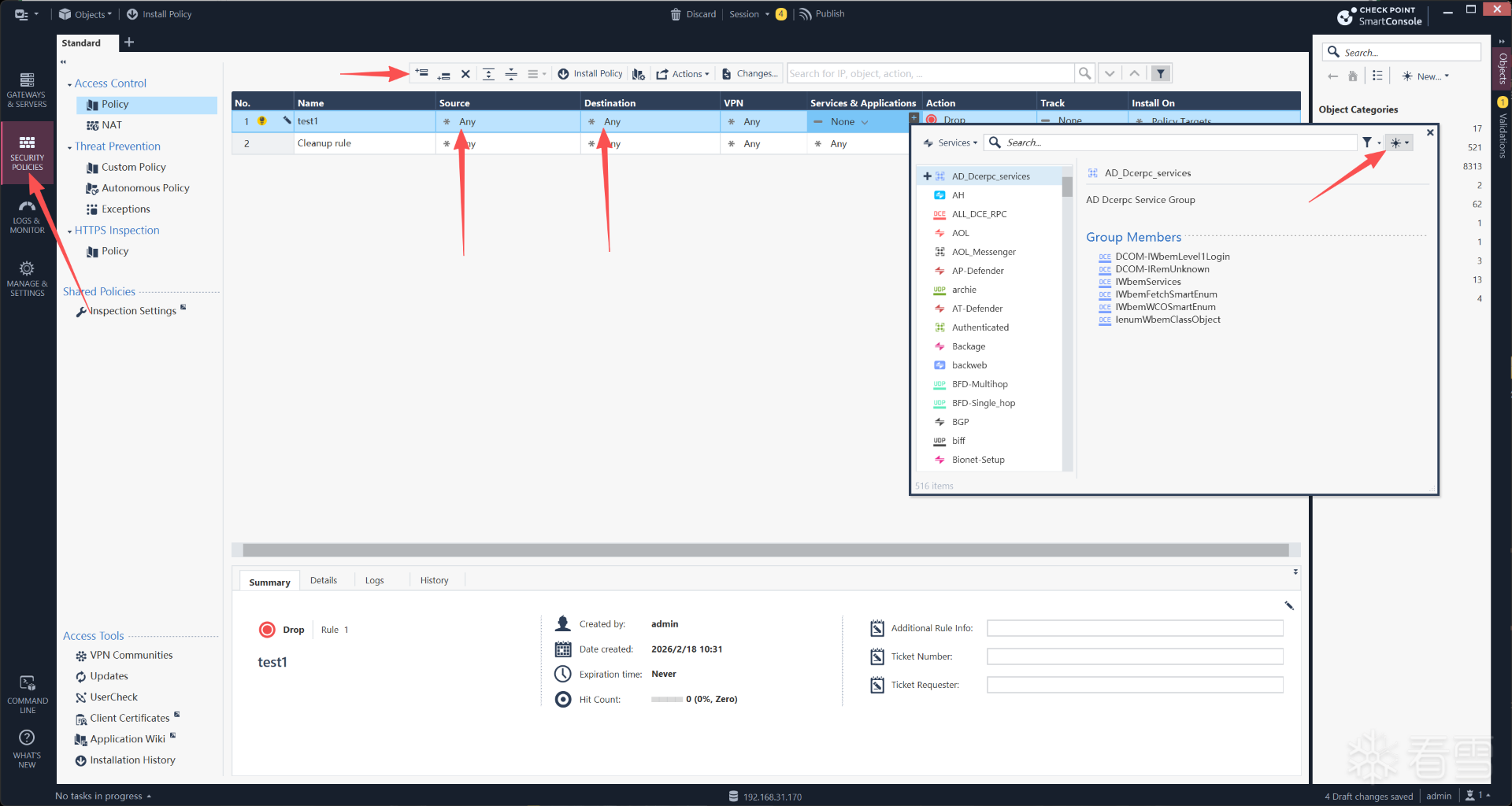Open the Objects menu dropdown
Viewport: 1512px width, 806px height.
point(86,14)
